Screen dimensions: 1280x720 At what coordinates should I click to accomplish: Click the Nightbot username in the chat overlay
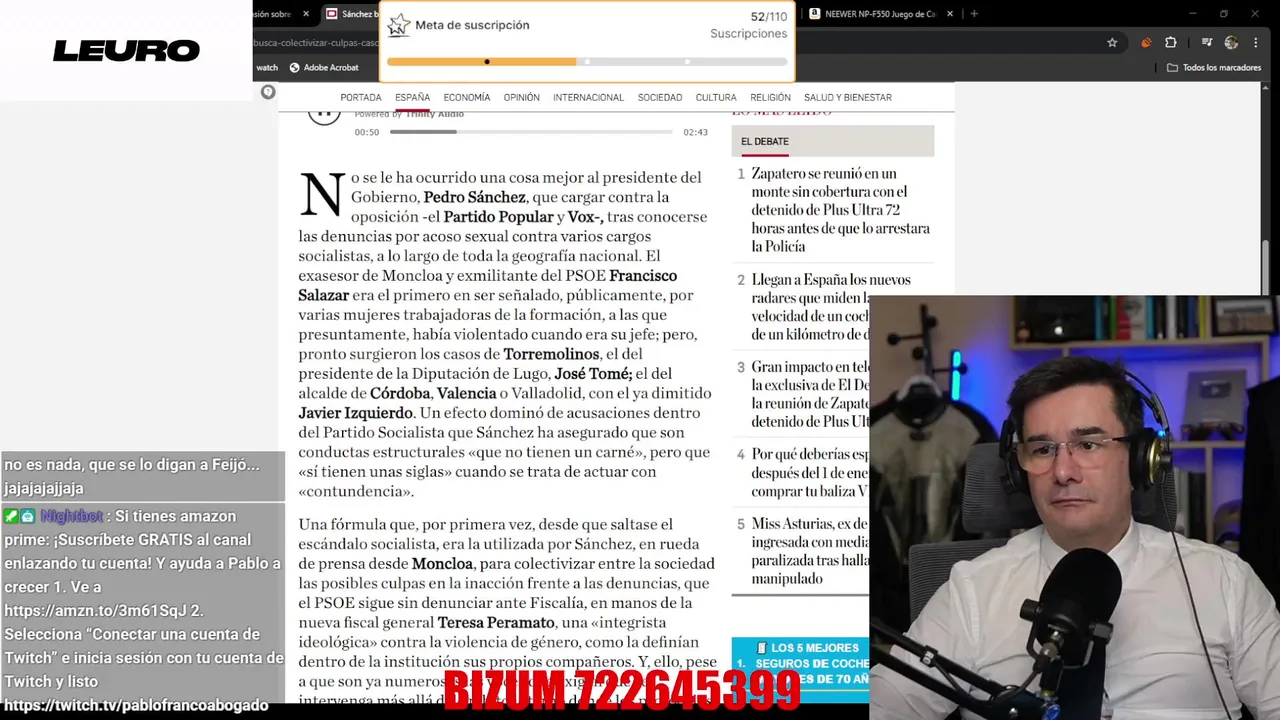[x=71, y=517]
